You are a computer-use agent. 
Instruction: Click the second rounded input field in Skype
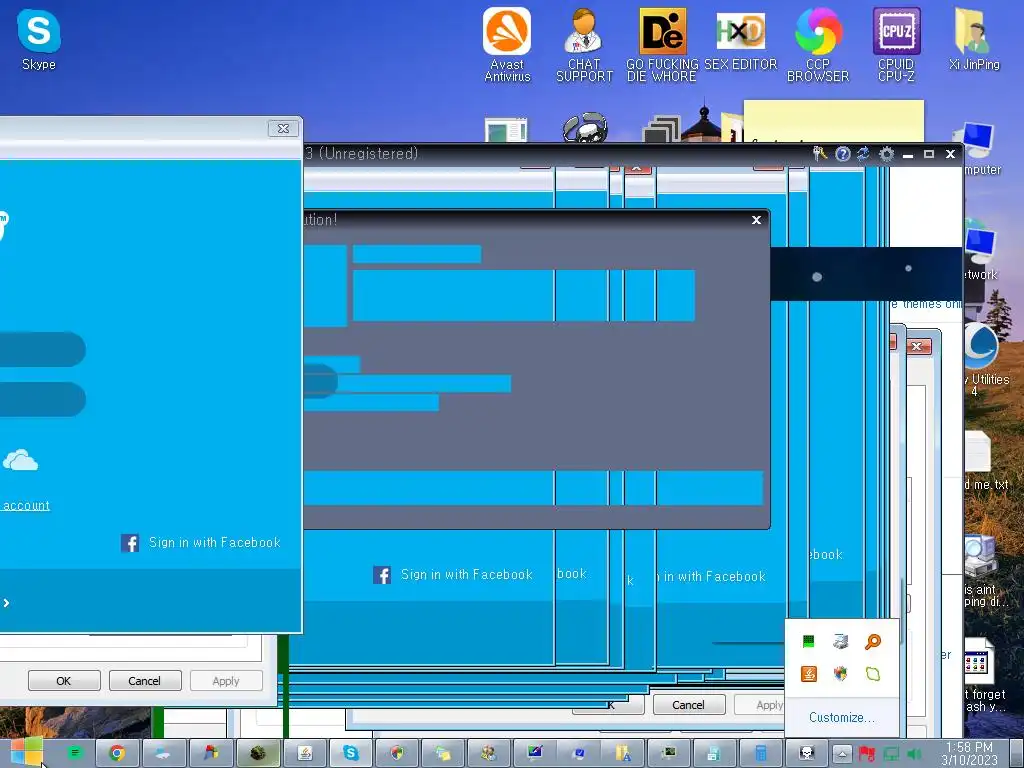coord(43,399)
